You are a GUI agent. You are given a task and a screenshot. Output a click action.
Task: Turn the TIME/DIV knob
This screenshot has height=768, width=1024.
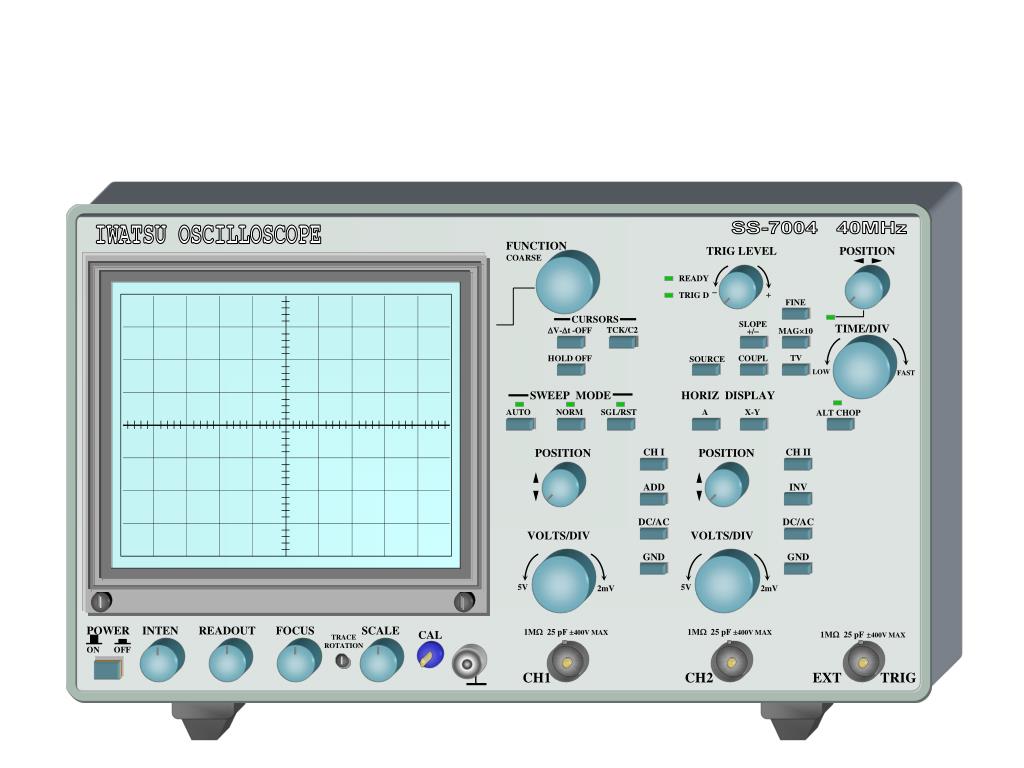[865, 367]
